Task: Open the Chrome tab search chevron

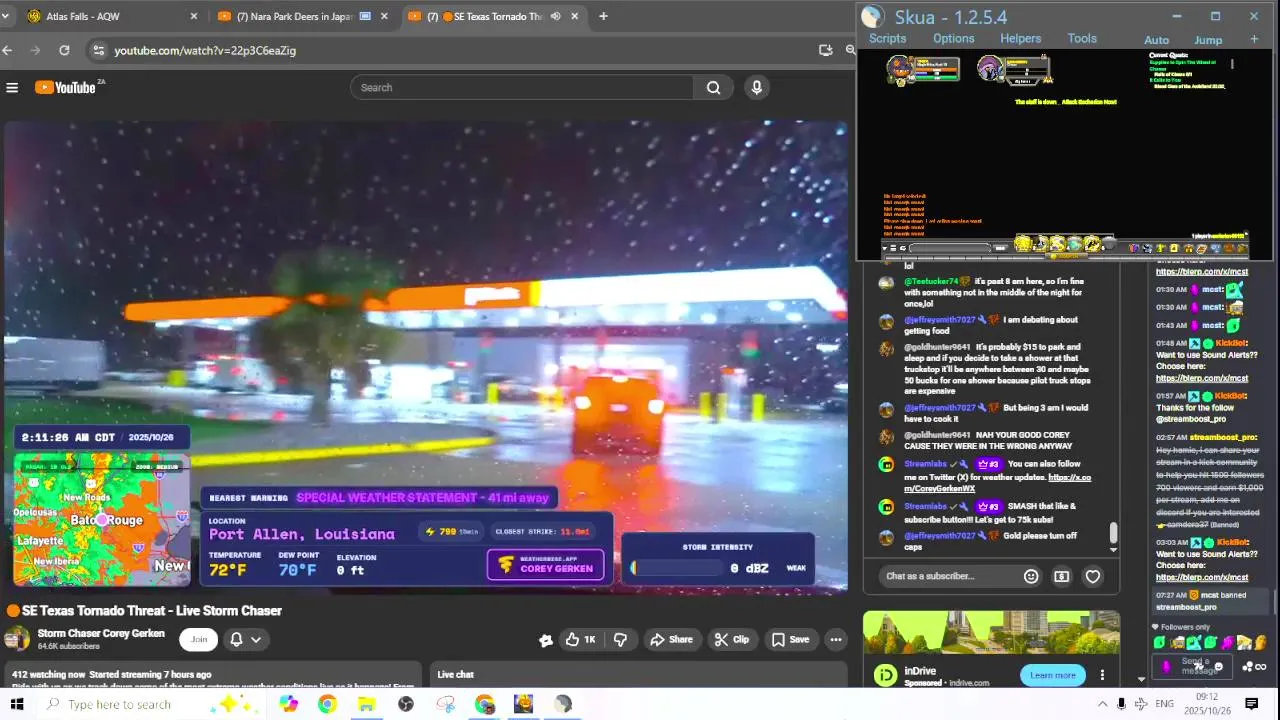Action: (x=5, y=16)
